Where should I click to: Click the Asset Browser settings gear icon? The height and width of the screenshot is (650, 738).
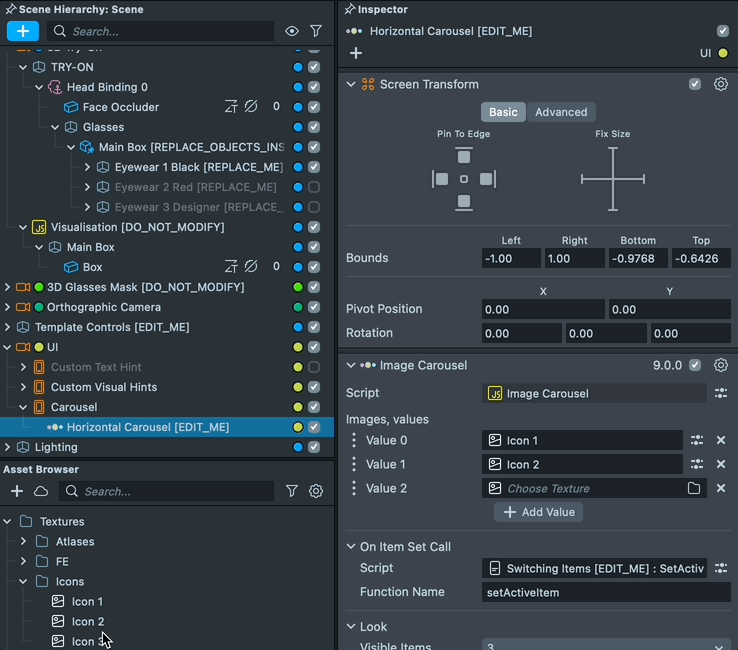click(x=316, y=491)
